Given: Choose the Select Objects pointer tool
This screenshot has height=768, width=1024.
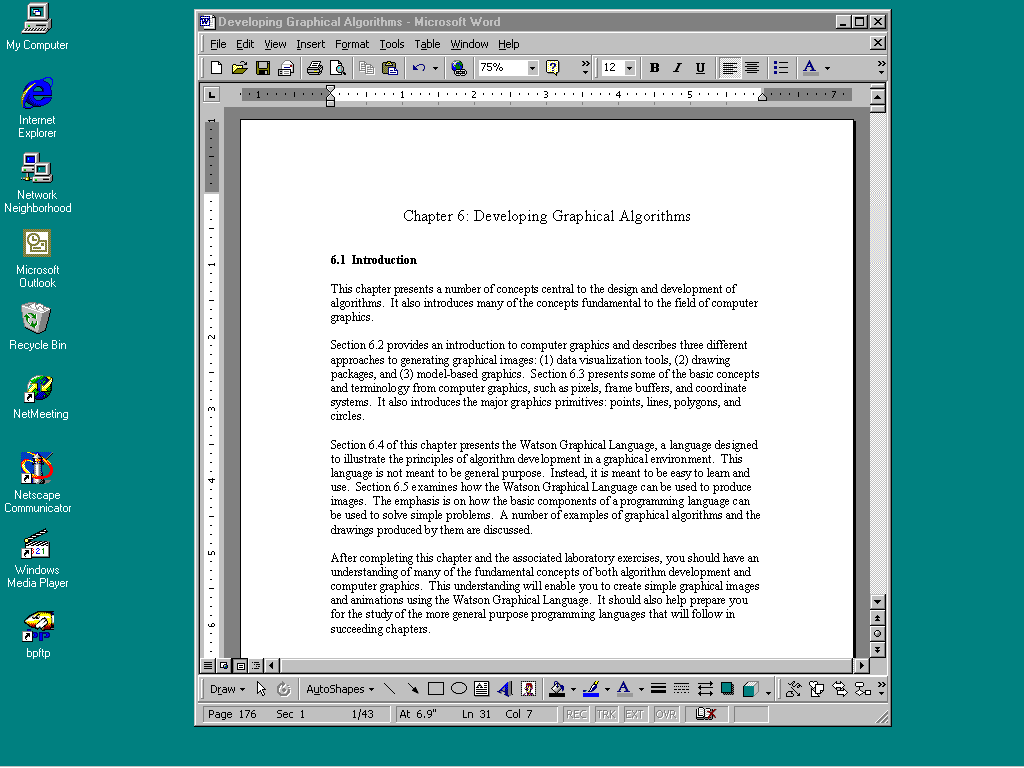Looking at the screenshot, I should coord(261,689).
